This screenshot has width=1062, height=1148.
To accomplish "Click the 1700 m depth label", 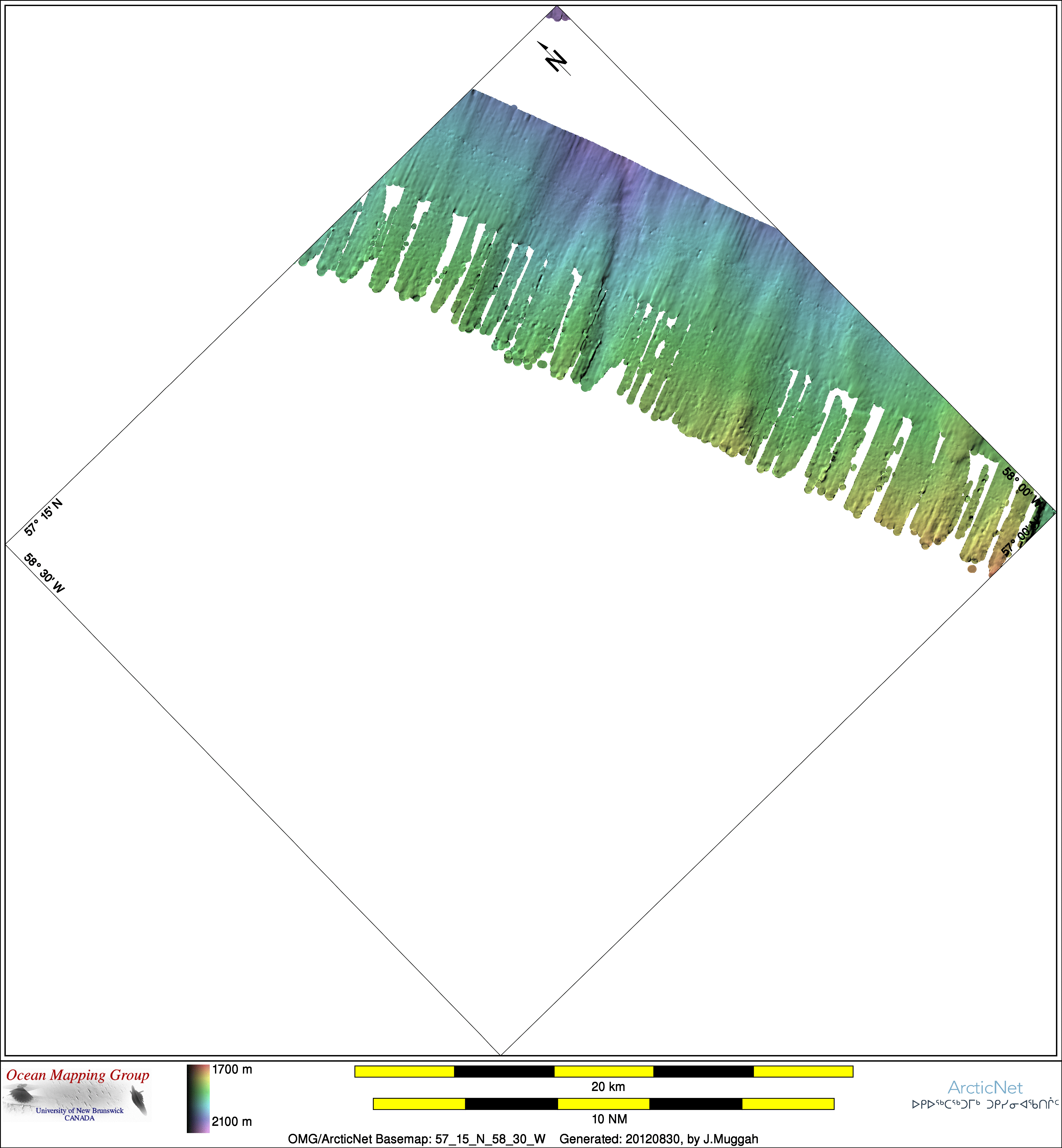I will pyautogui.click(x=232, y=1069).
